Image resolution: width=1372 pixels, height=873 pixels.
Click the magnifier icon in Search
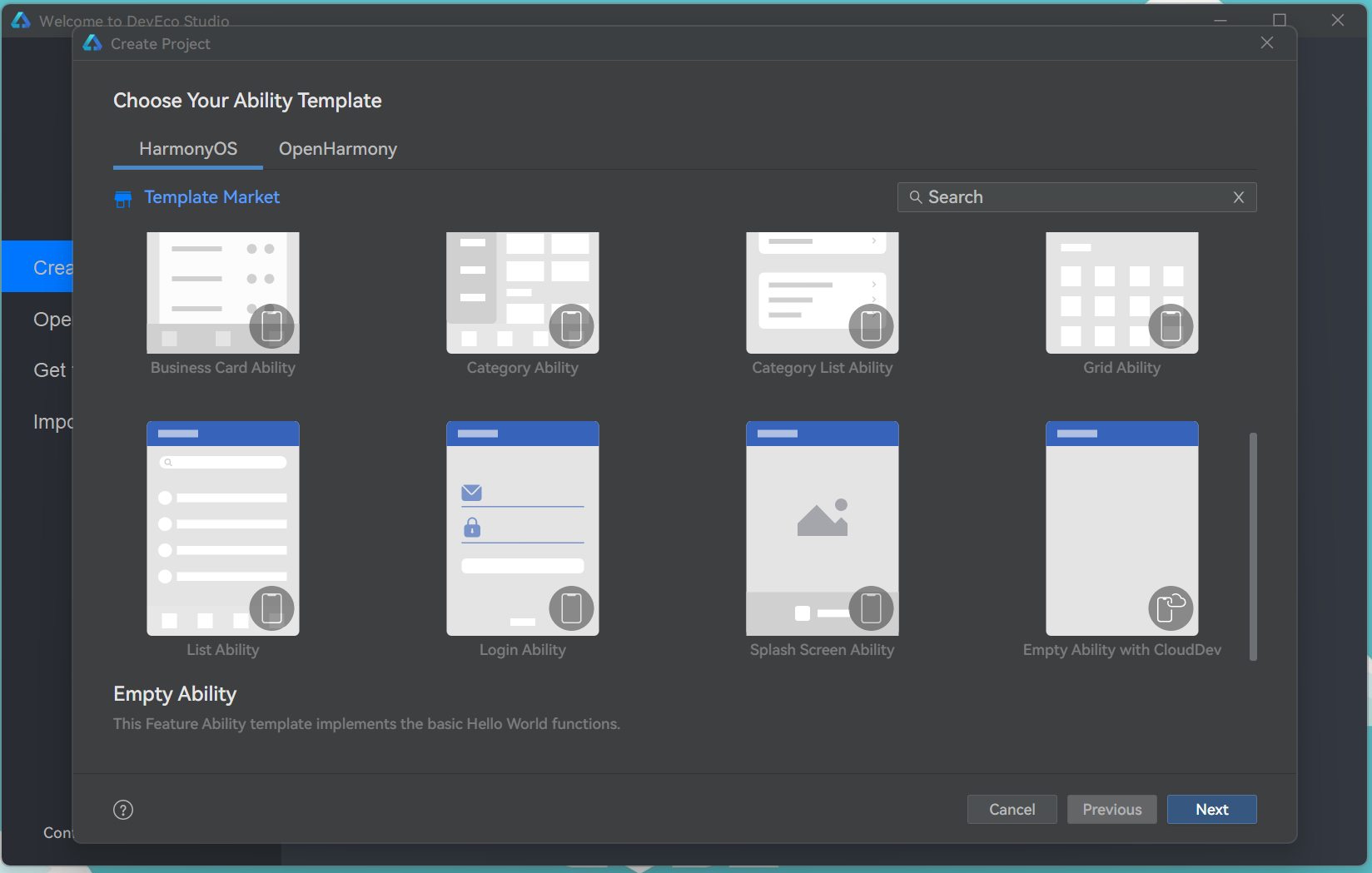[x=916, y=197]
